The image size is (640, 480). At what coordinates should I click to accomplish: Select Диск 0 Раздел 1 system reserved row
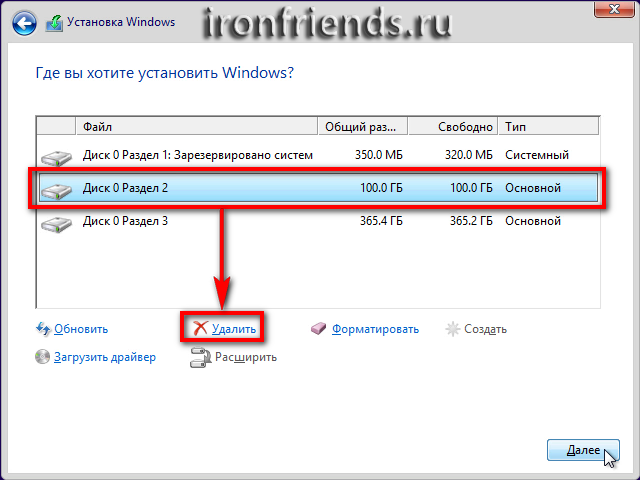tap(198, 155)
